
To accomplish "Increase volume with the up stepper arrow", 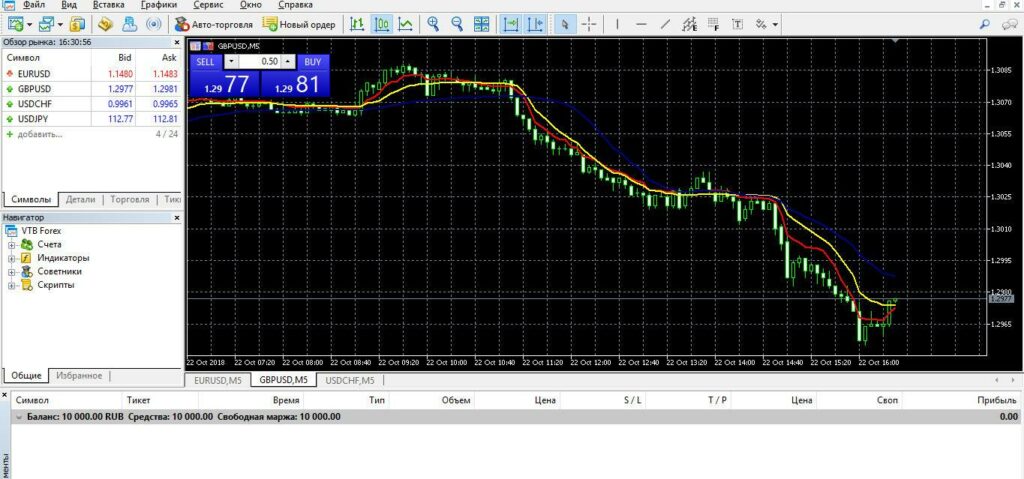I will pyautogui.click(x=289, y=61).
